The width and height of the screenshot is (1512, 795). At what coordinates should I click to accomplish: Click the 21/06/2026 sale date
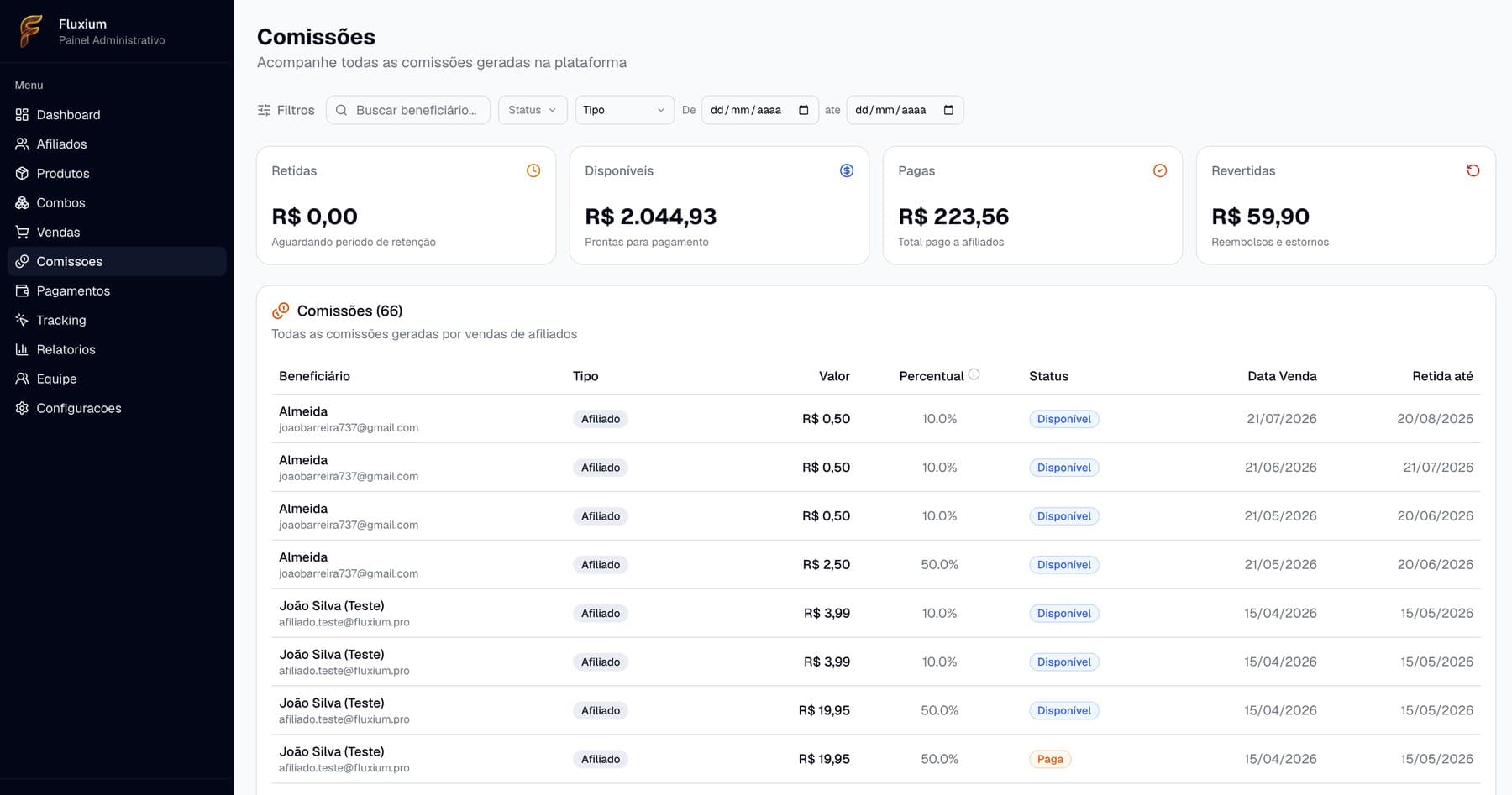[x=1281, y=468]
